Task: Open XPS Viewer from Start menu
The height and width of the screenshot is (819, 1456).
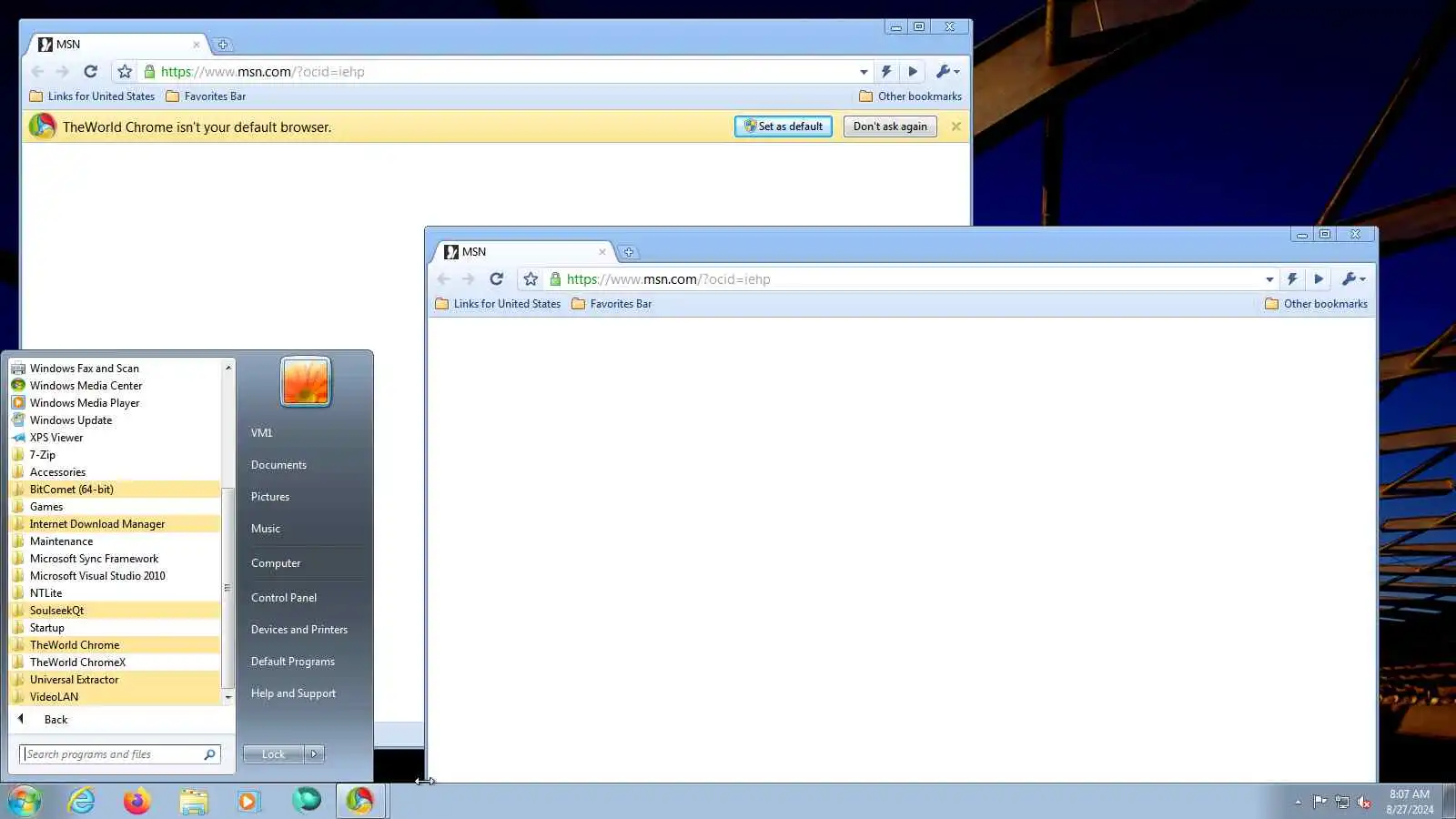Action: pos(115,438)
